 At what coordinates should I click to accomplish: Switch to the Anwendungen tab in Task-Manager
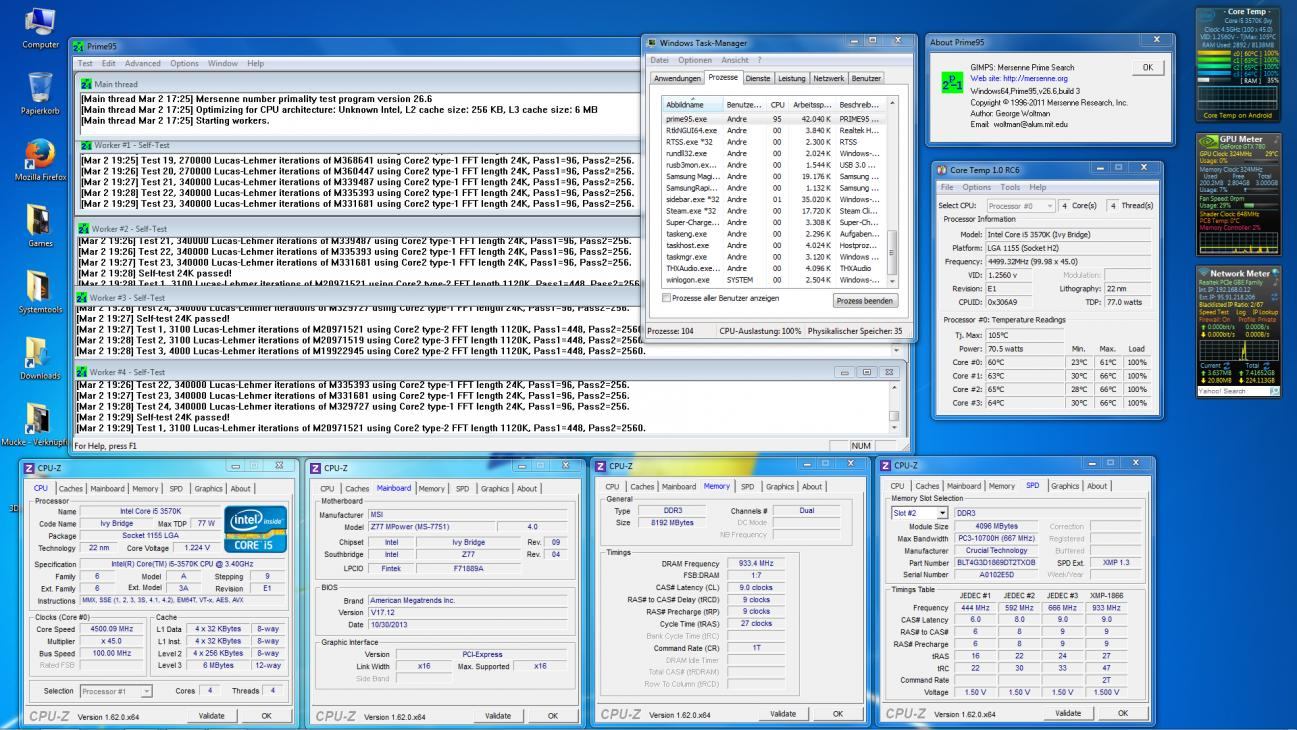click(677, 78)
